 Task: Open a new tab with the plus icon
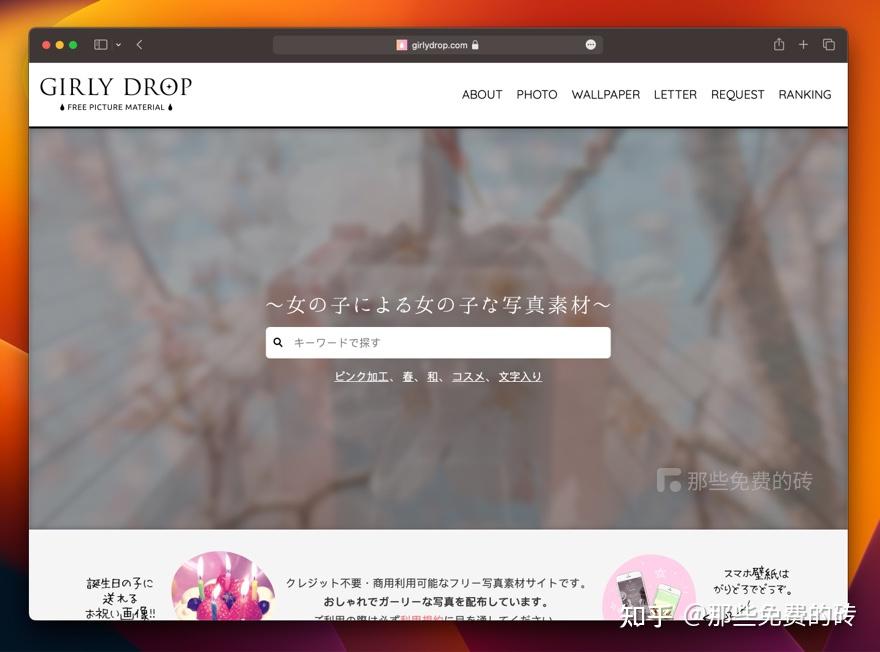803,44
